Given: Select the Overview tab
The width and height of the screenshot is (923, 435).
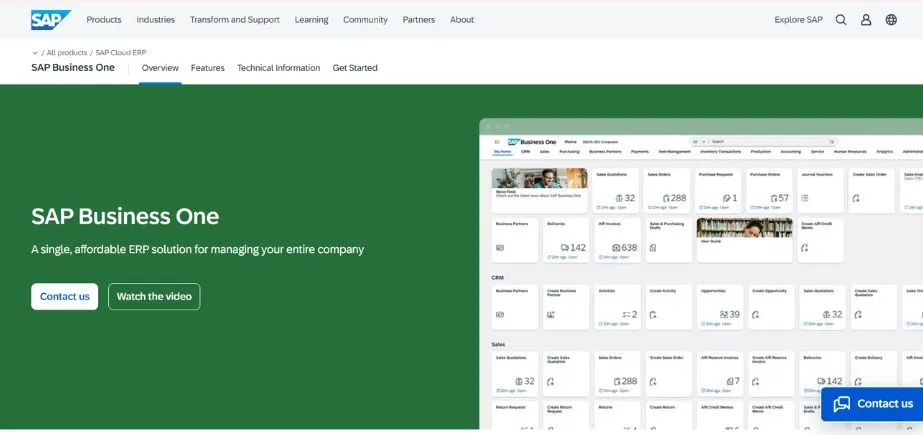Looking at the screenshot, I should [160, 68].
